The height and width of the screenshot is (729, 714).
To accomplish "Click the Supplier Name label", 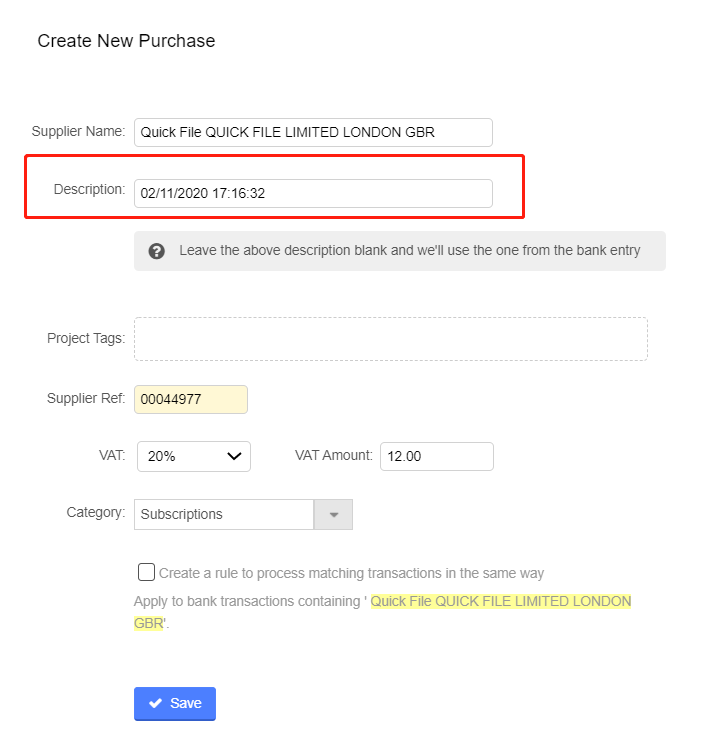I will pyautogui.click(x=78, y=132).
